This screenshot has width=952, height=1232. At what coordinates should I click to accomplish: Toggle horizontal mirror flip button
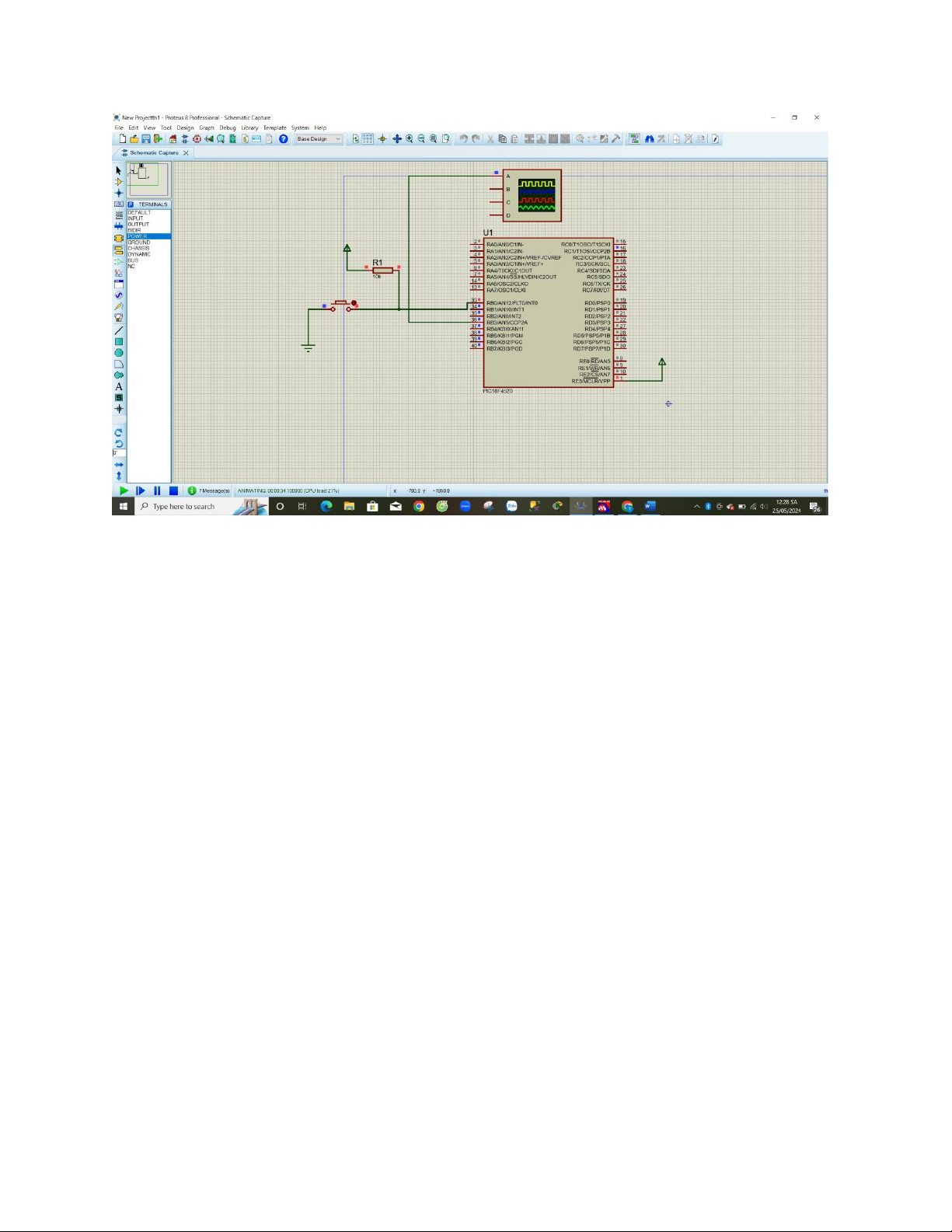point(119,465)
